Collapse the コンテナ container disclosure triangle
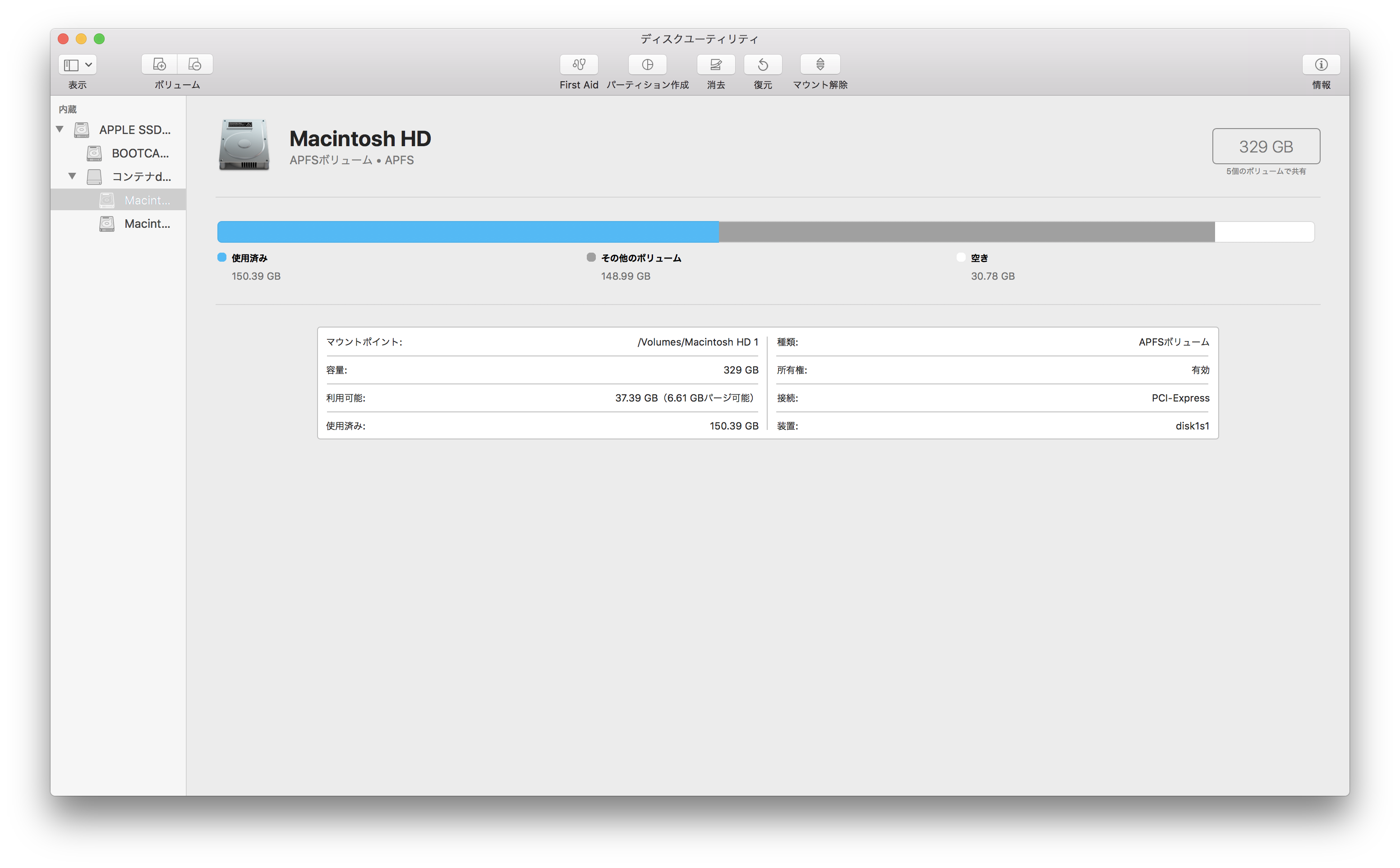This screenshot has height=868, width=1400. (72, 176)
